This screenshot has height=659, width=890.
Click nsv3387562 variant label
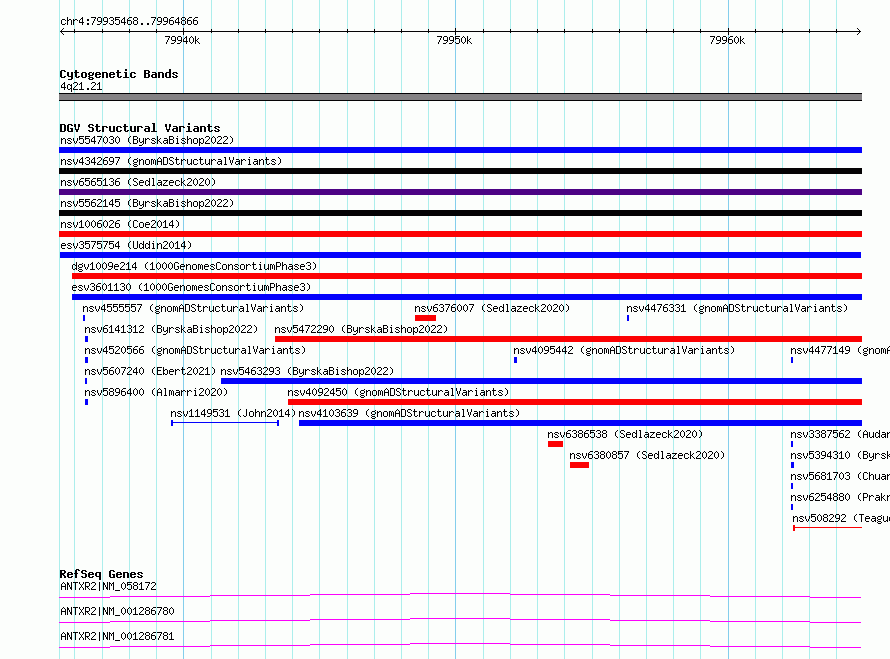[x=840, y=434]
